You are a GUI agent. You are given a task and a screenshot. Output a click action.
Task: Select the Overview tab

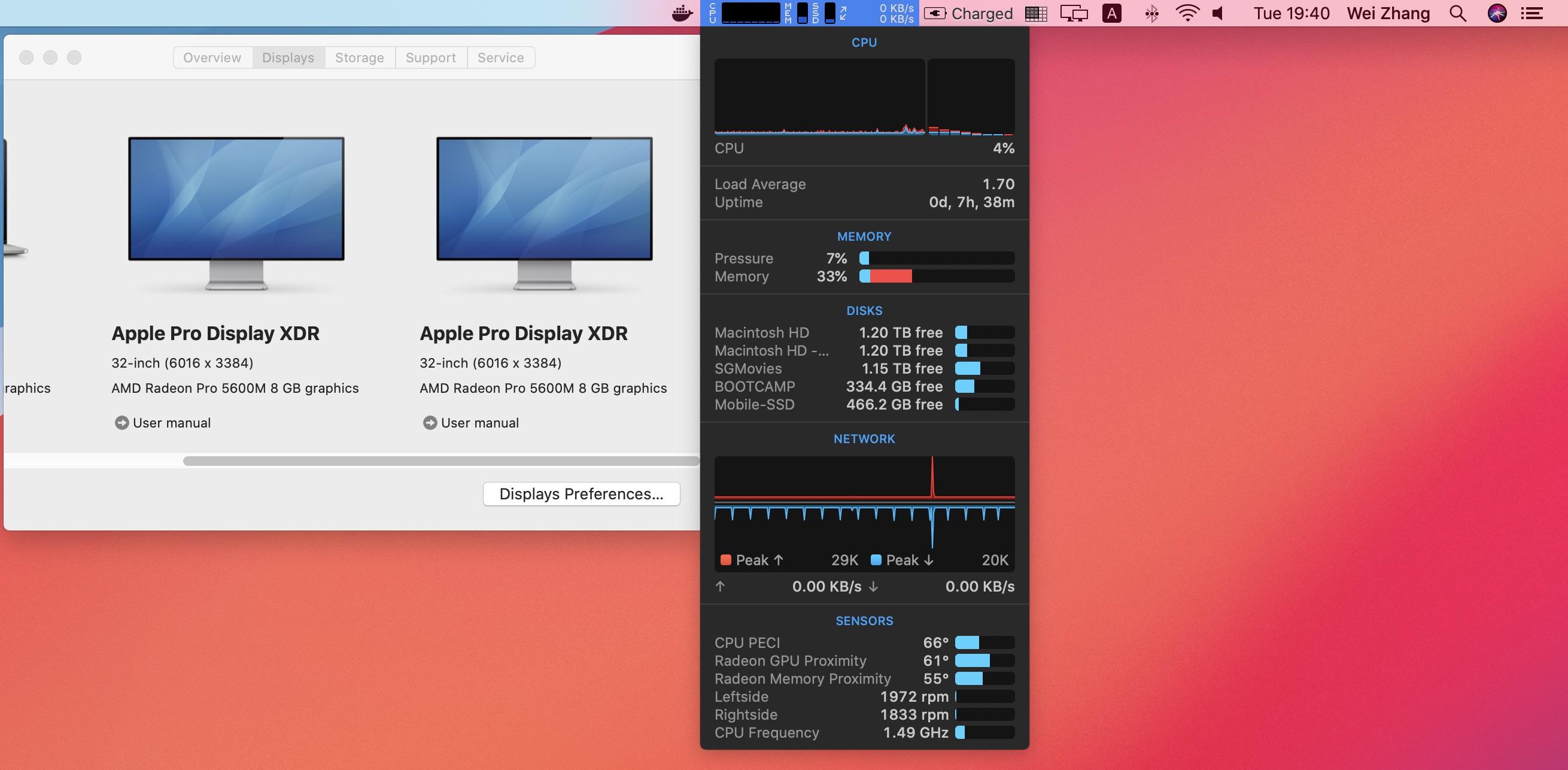pyautogui.click(x=212, y=57)
